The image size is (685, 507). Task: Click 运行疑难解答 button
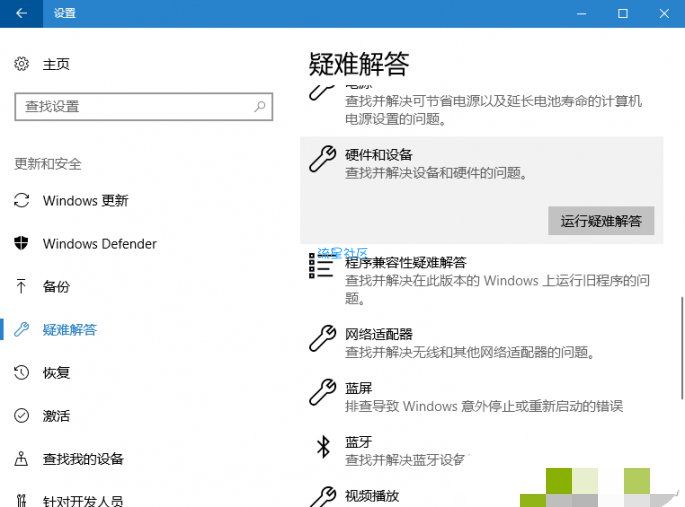pos(601,221)
